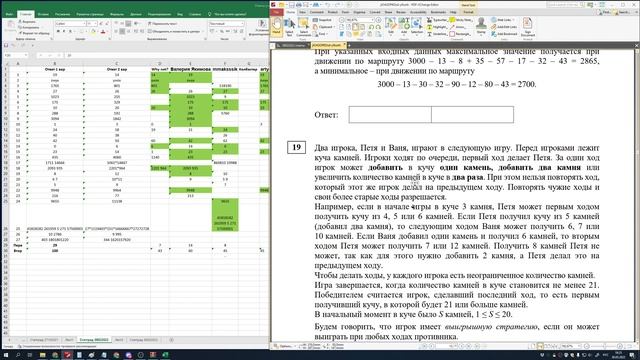Image resolution: width=640 pixels, height=360 pixels.
Task: Add a Sticky Note comment
Action: pyautogui.click(x=461, y=20)
